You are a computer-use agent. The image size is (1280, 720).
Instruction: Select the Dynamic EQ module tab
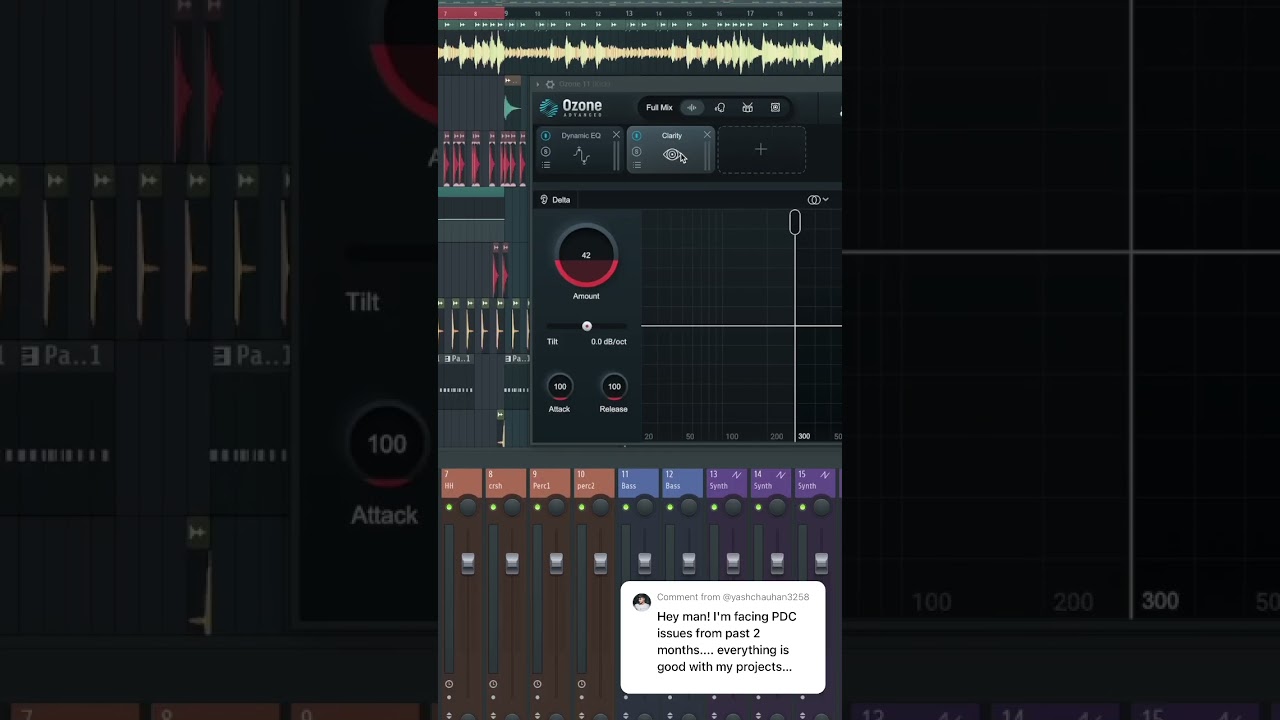[580, 150]
